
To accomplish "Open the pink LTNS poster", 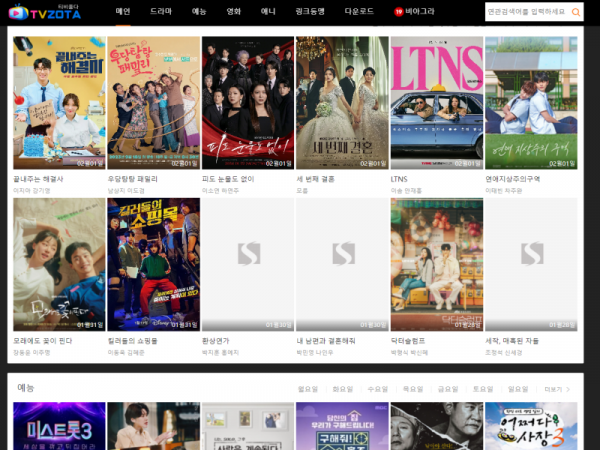I will [436, 103].
